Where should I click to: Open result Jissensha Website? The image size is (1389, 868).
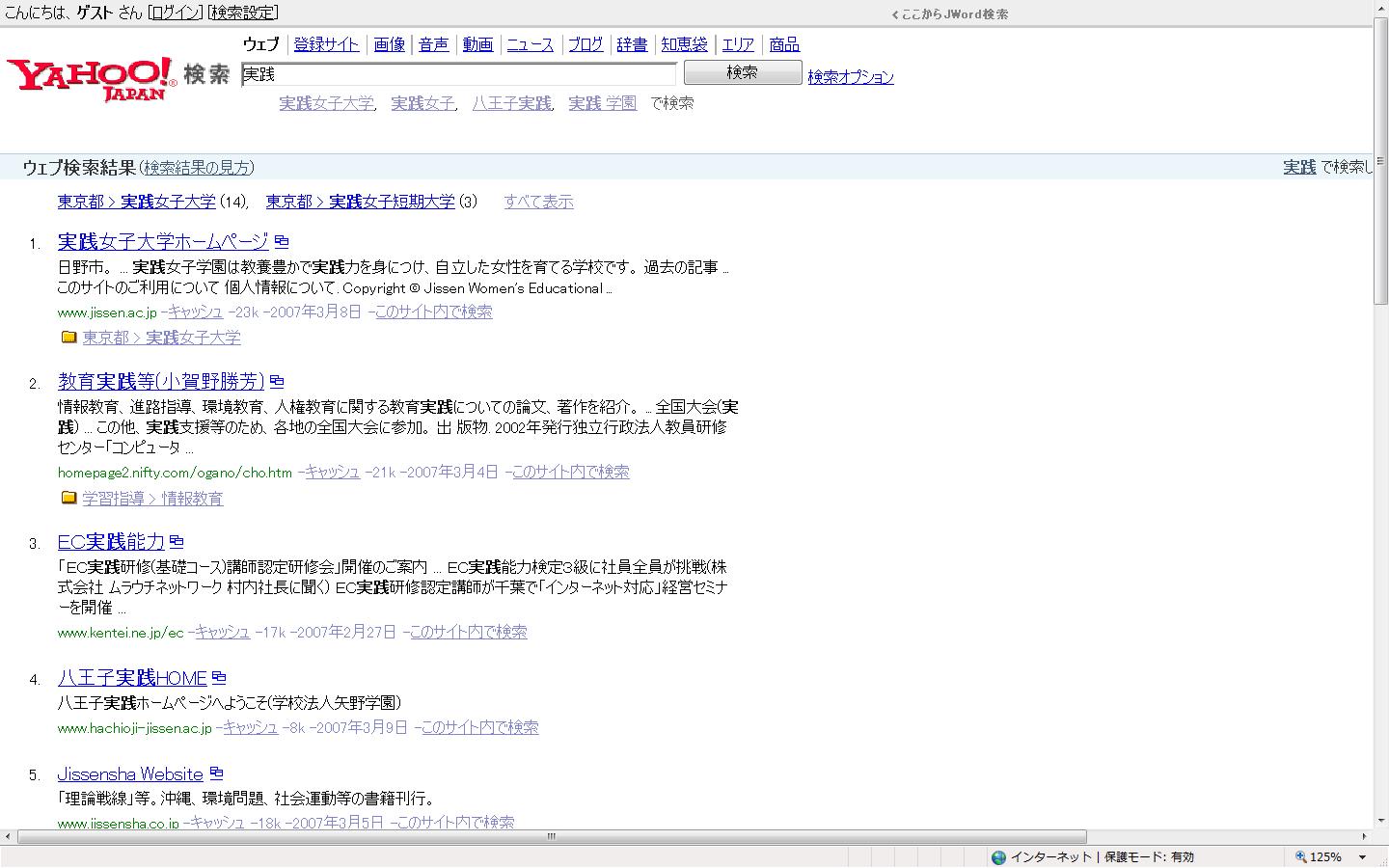[130, 773]
